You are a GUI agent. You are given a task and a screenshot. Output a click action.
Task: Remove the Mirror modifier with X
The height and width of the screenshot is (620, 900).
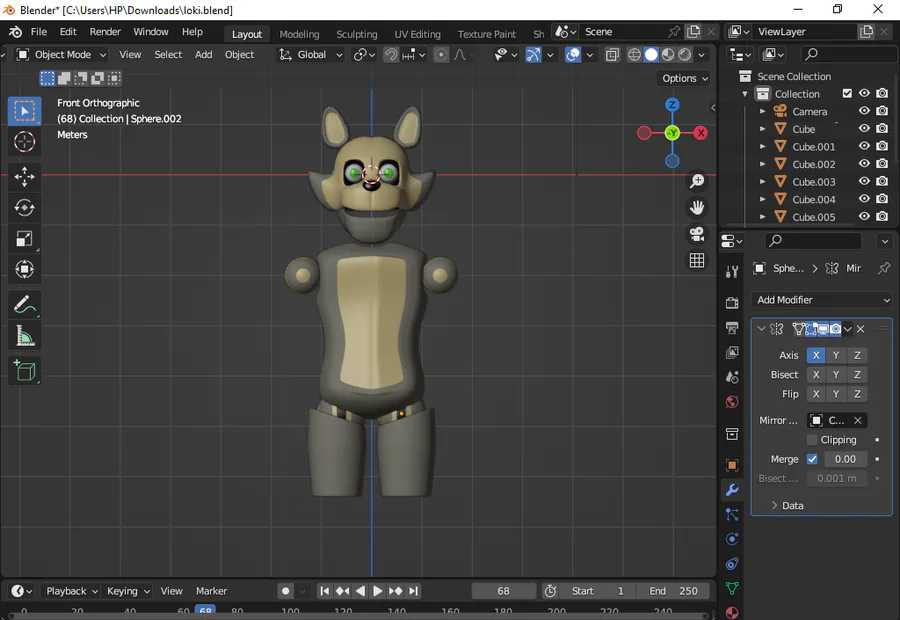[x=860, y=329]
